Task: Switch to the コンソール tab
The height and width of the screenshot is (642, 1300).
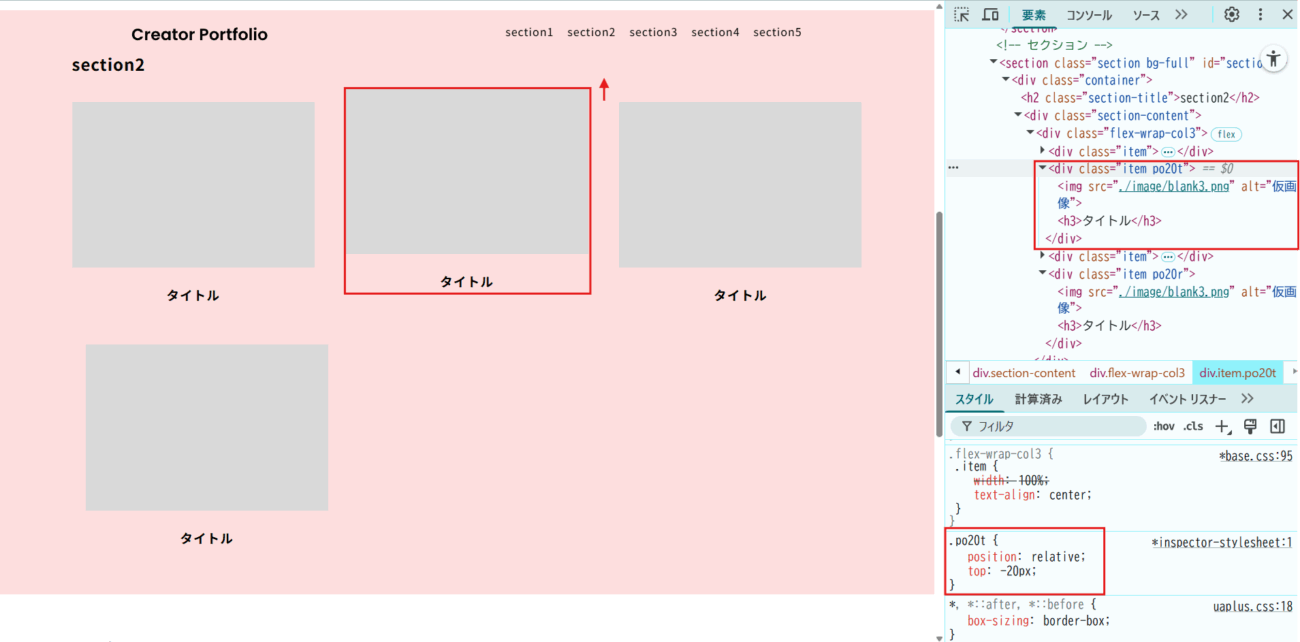Action: tap(1089, 15)
